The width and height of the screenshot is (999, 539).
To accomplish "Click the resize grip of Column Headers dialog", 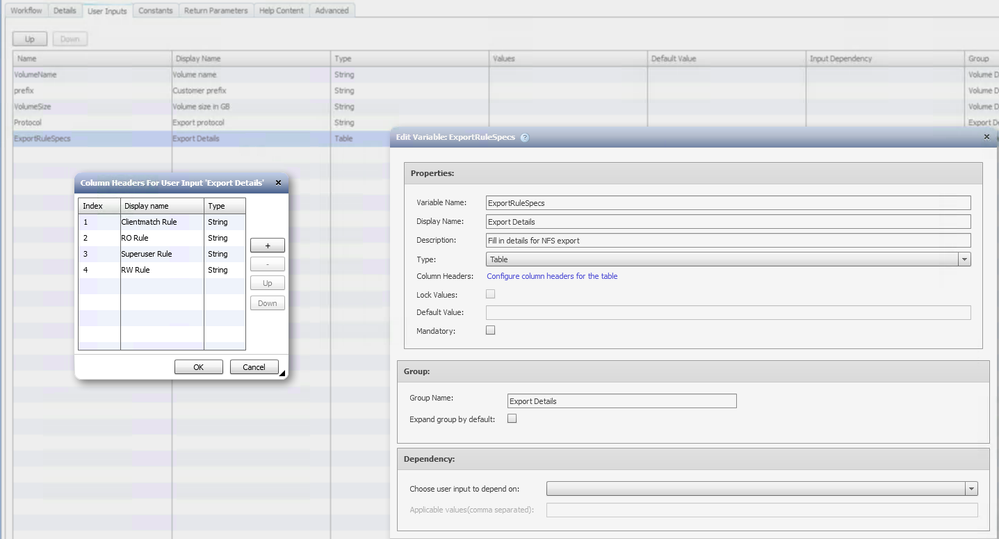I will pos(282,374).
